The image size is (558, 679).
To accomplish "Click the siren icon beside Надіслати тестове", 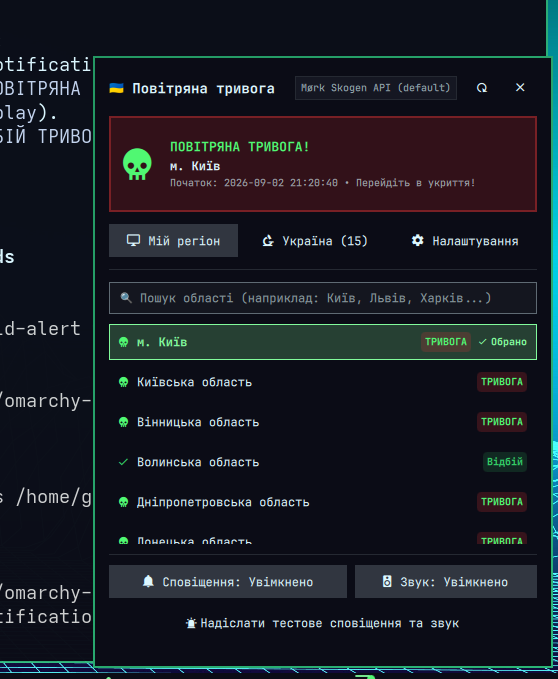I will (191, 623).
